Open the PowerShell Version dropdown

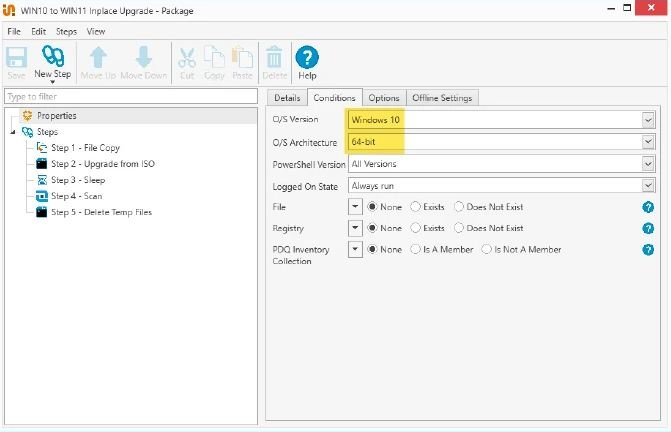click(x=648, y=164)
